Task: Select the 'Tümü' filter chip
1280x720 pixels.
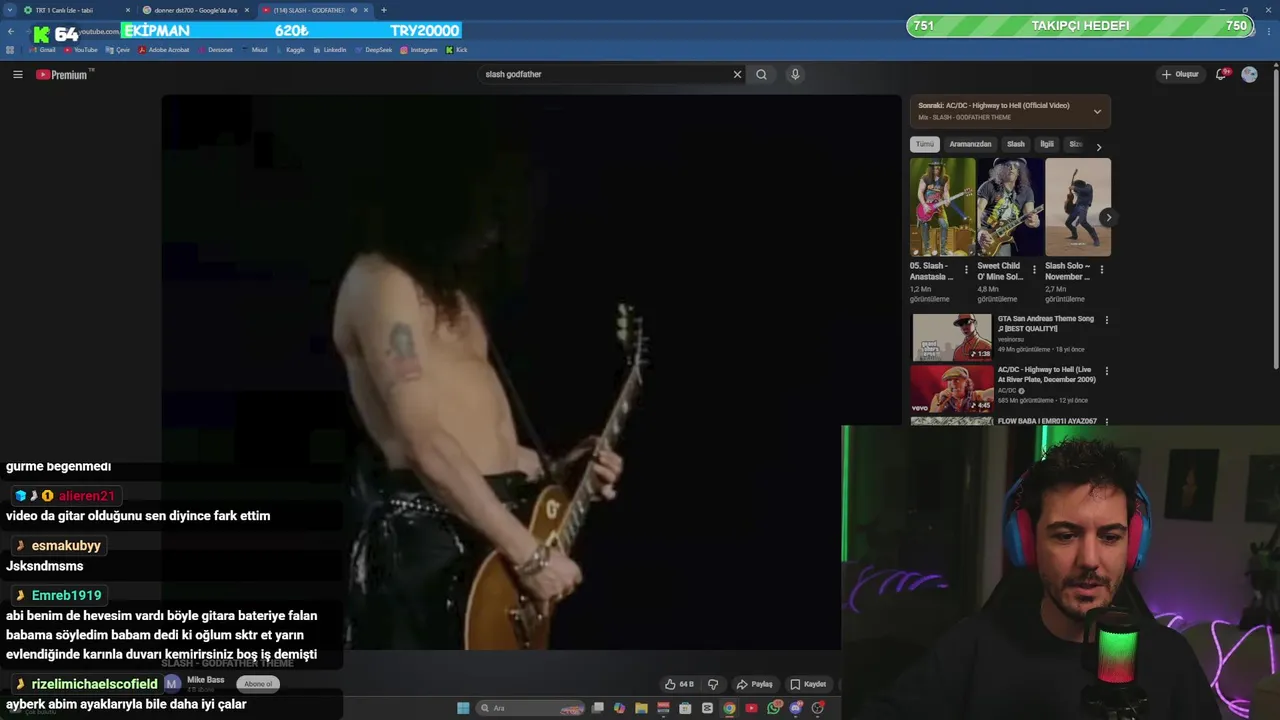Action: [925, 144]
